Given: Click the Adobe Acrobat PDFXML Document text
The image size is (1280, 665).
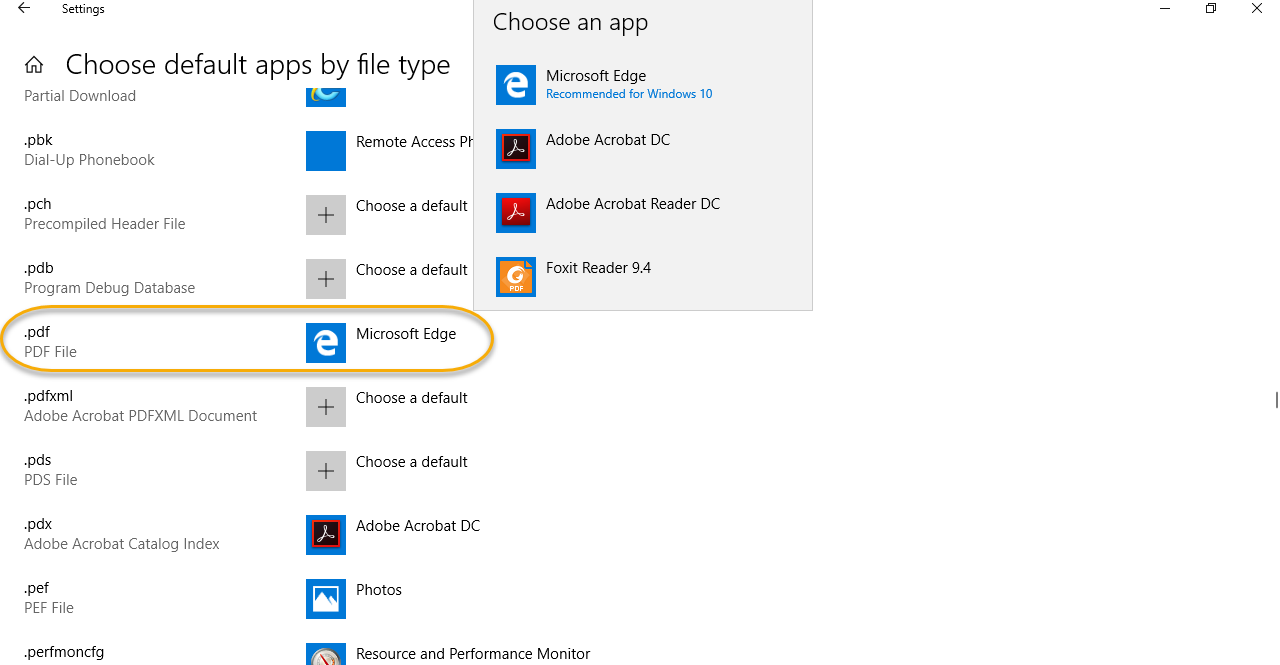Looking at the screenshot, I should (x=141, y=416).
